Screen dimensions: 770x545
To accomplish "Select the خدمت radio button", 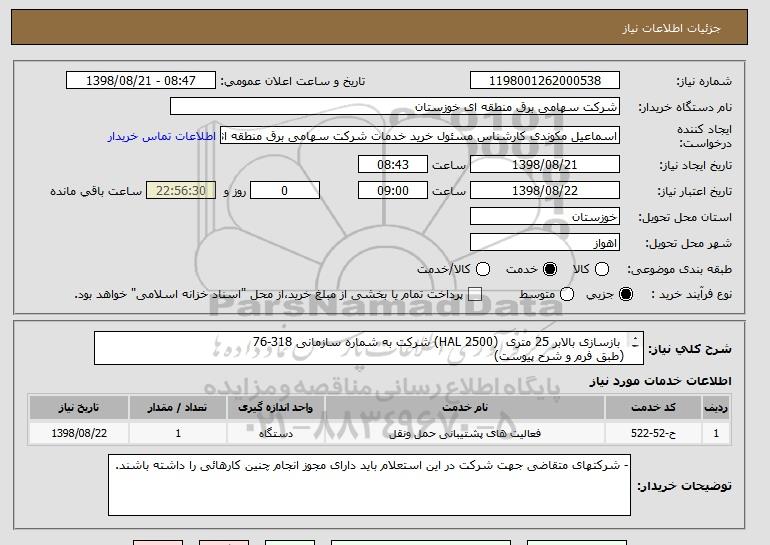I will coord(547,270).
